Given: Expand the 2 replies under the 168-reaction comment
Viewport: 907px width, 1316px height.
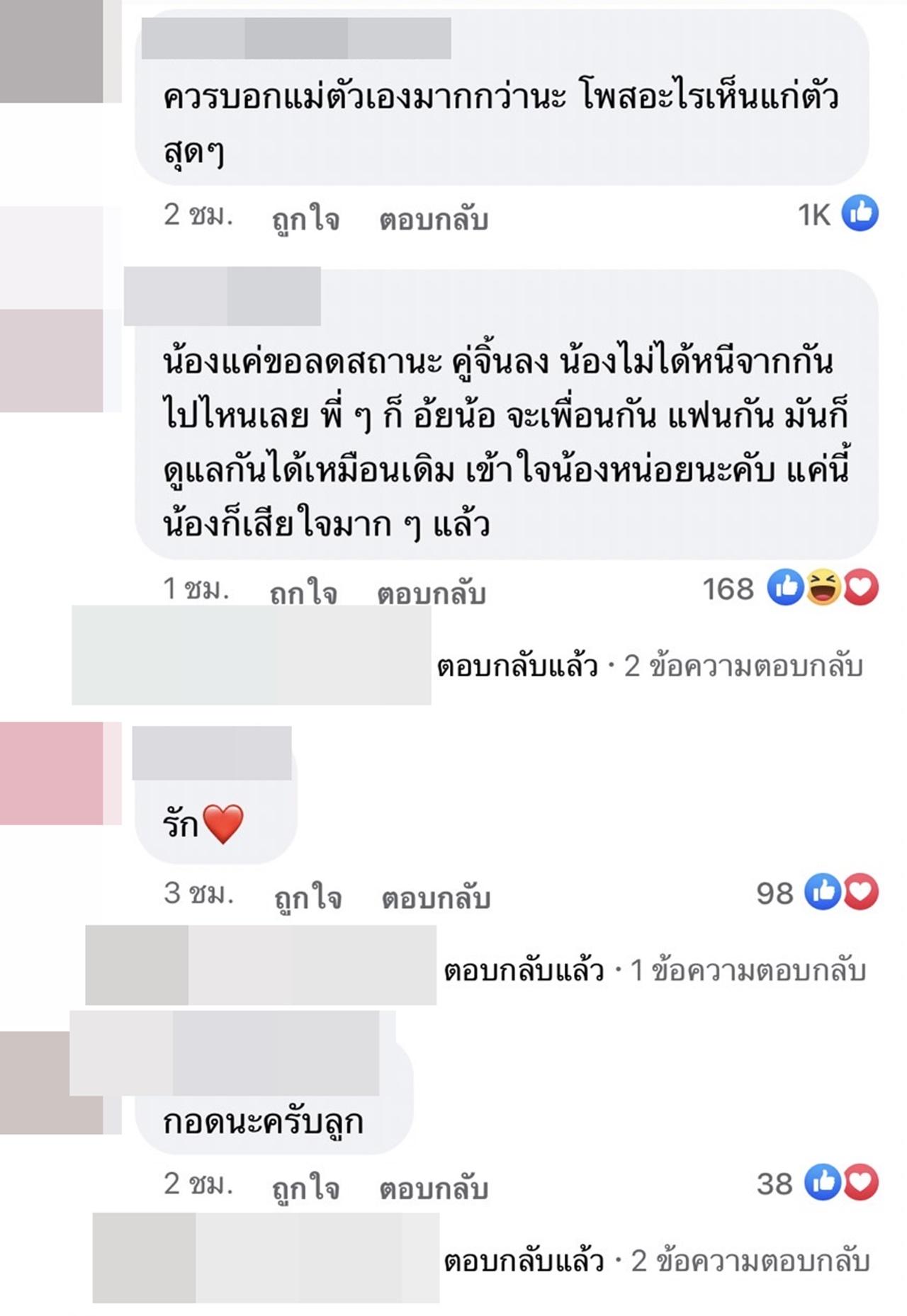Looking at the screenshot, I should 650,666.
